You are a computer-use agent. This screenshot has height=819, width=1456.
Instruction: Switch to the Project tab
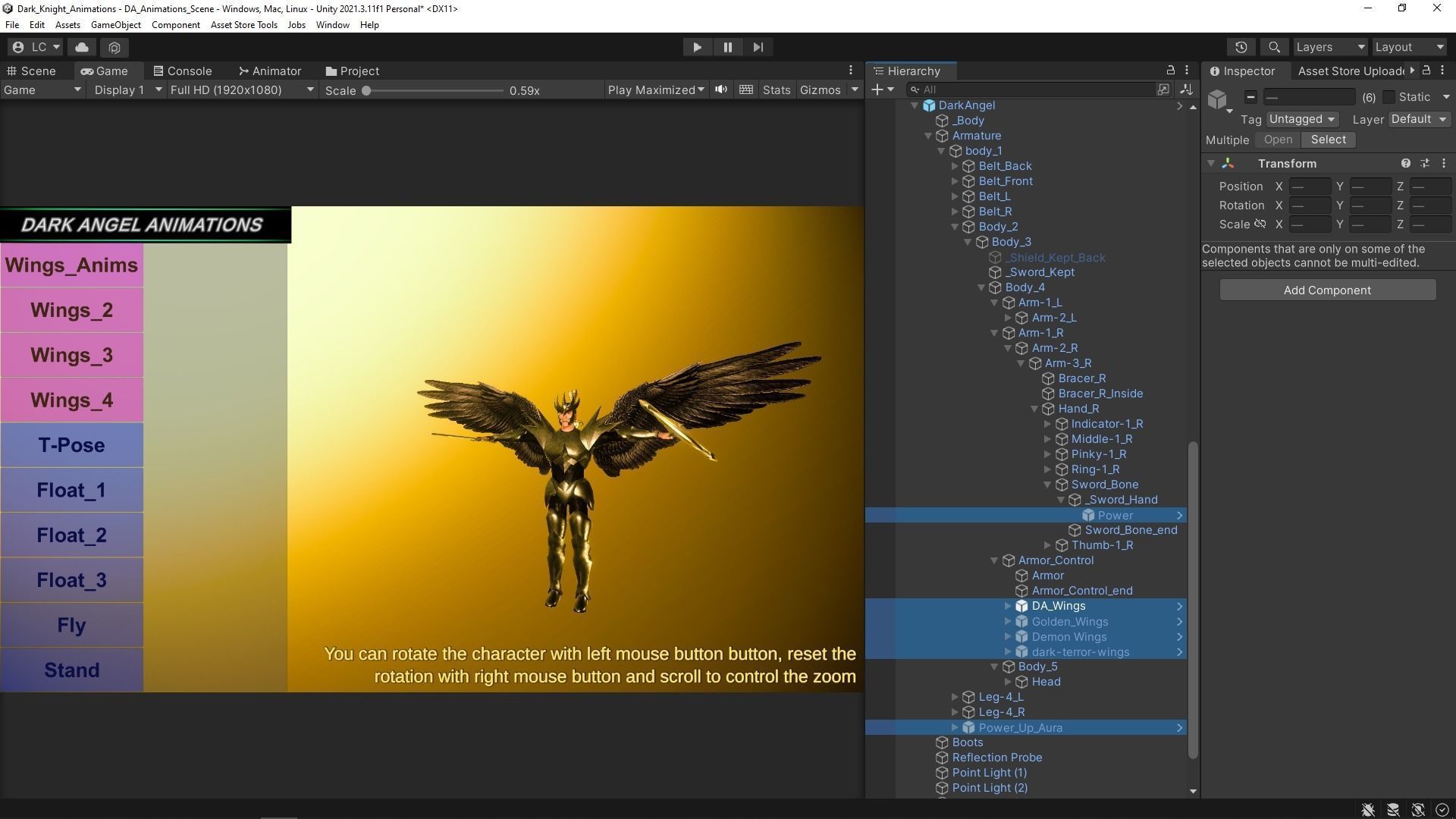pos(353,71)
